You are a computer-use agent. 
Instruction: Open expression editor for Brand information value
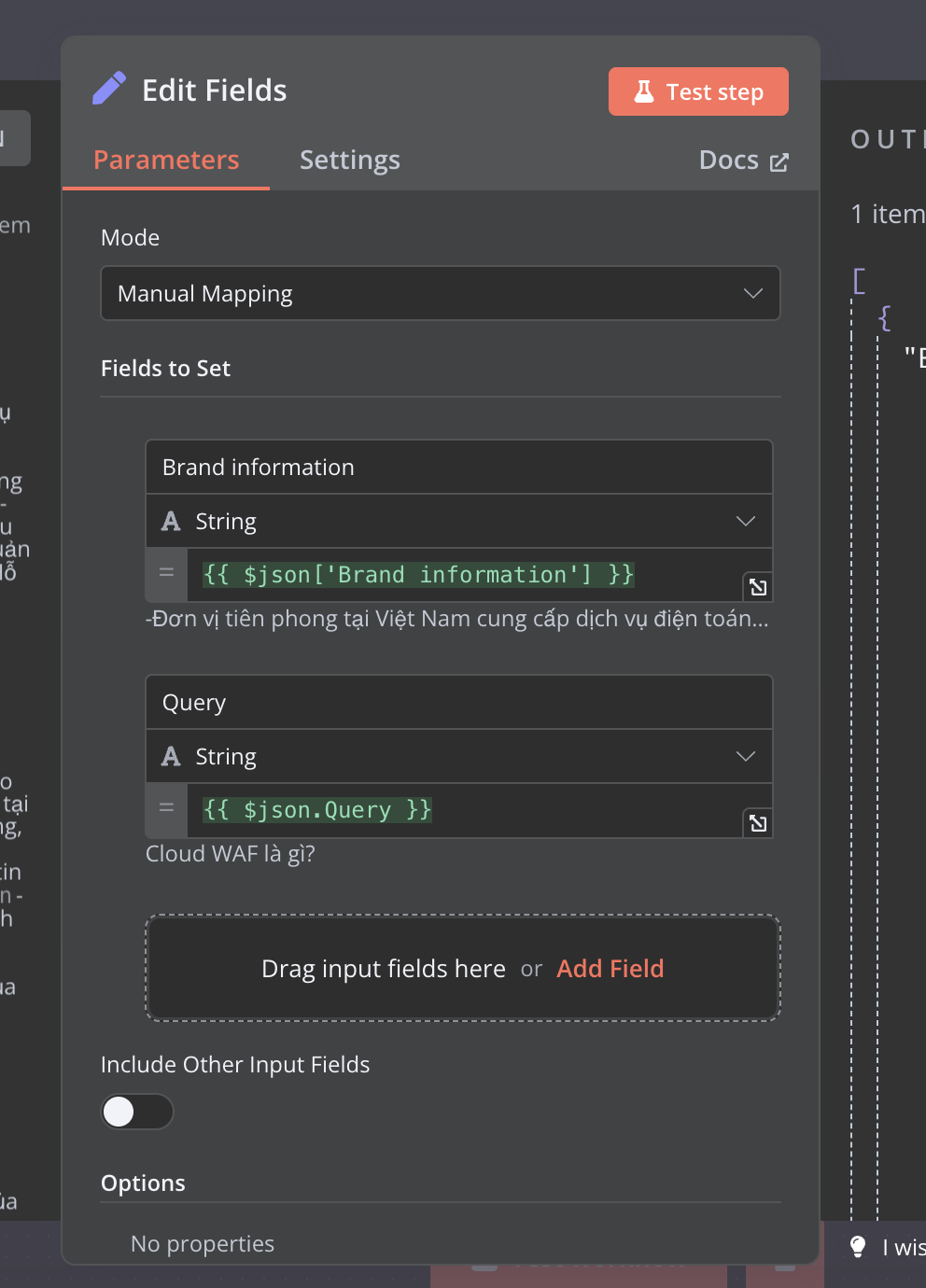(758, 587)
